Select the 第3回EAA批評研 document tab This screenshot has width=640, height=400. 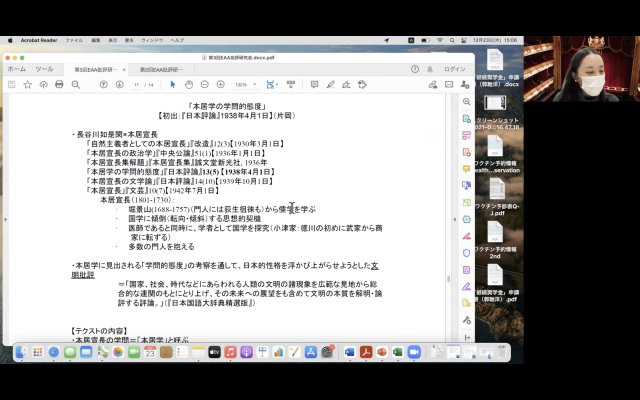[x=96, y=70]
